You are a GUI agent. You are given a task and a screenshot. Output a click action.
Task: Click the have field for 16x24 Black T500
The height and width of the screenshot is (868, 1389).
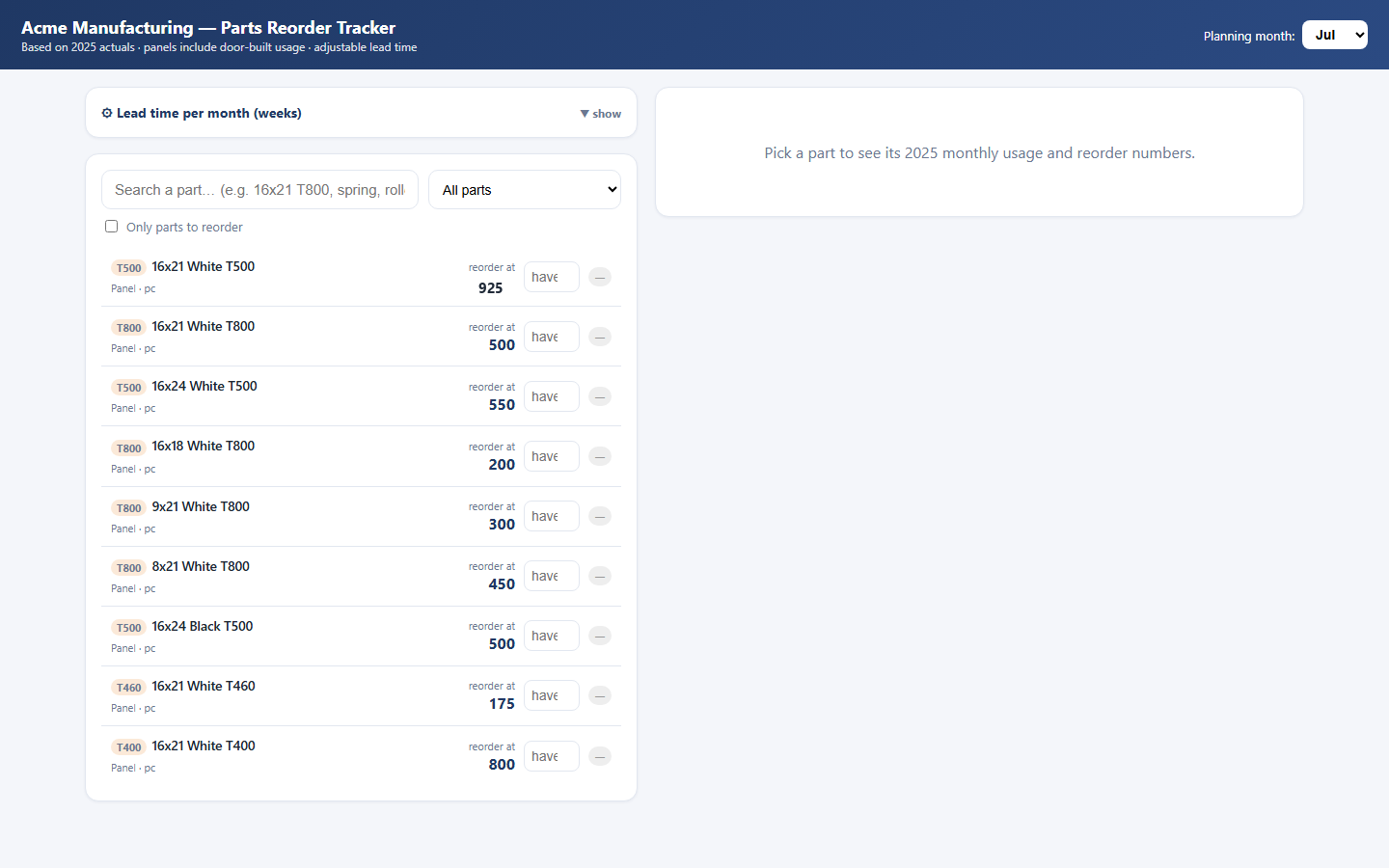[x=552, y=636]
